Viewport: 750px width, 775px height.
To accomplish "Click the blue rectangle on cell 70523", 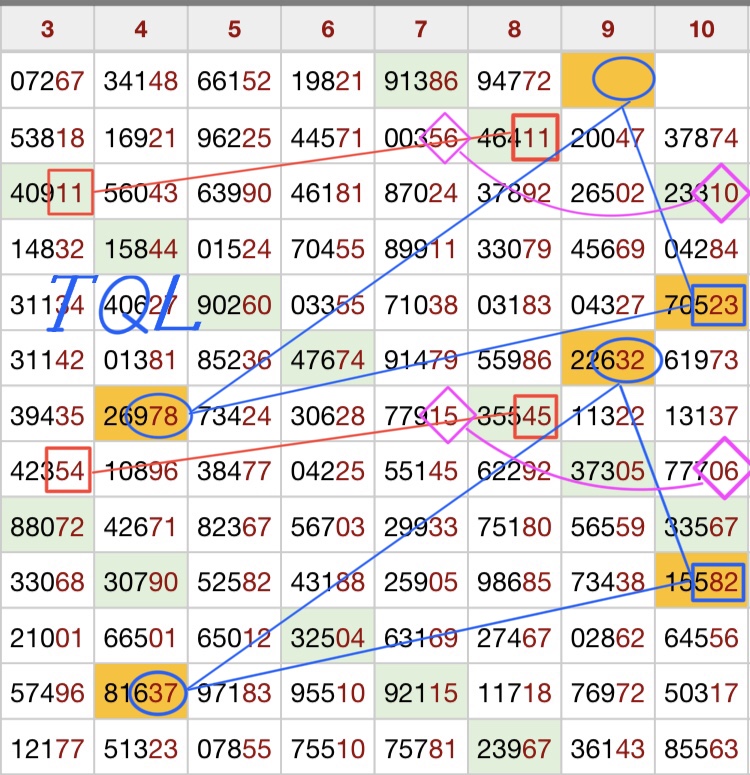I will click(x=720, y=304).
